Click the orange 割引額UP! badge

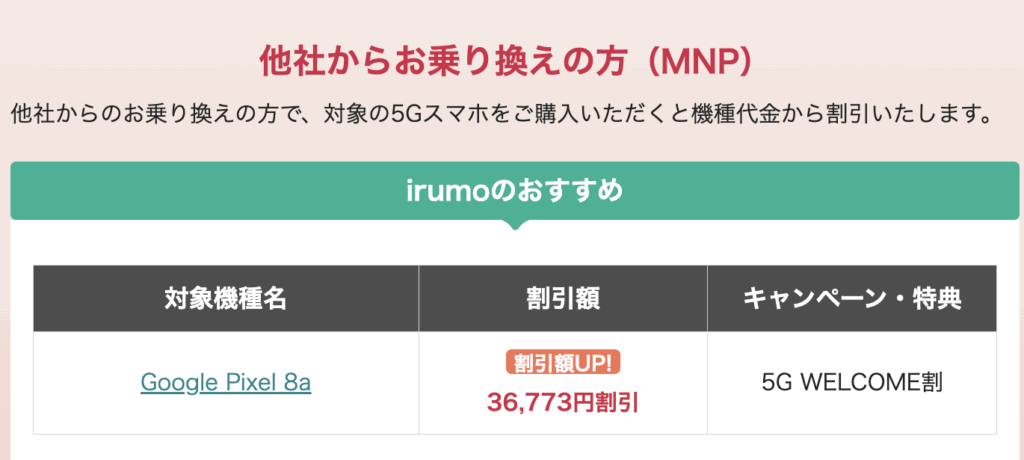[x=562, y=363]
